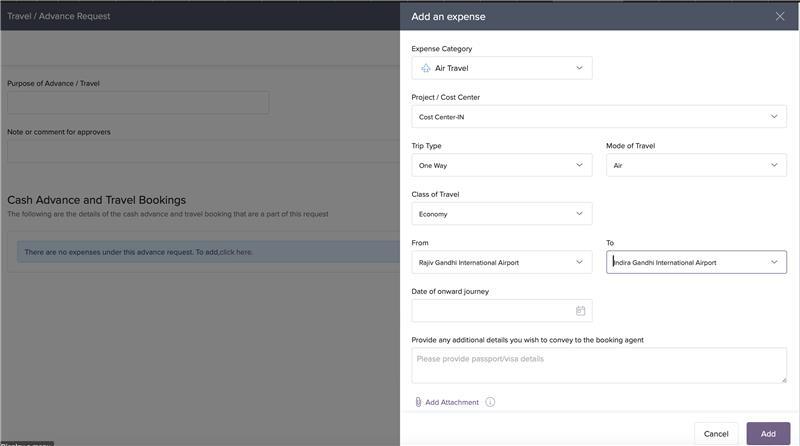The height and width of the screenshot is (446, 800).
Task: Open the From airport dropdown
Action: coord(579,262)
